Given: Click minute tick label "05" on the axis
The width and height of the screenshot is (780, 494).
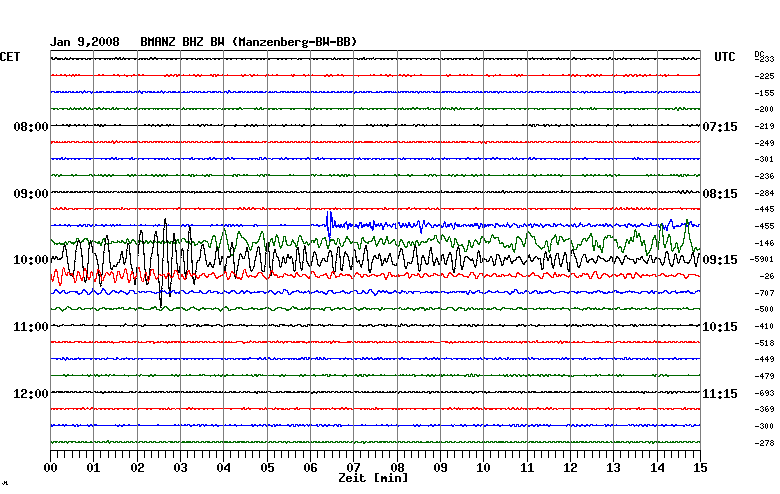Looking at the screenshot, I should (x=267, y=468).
